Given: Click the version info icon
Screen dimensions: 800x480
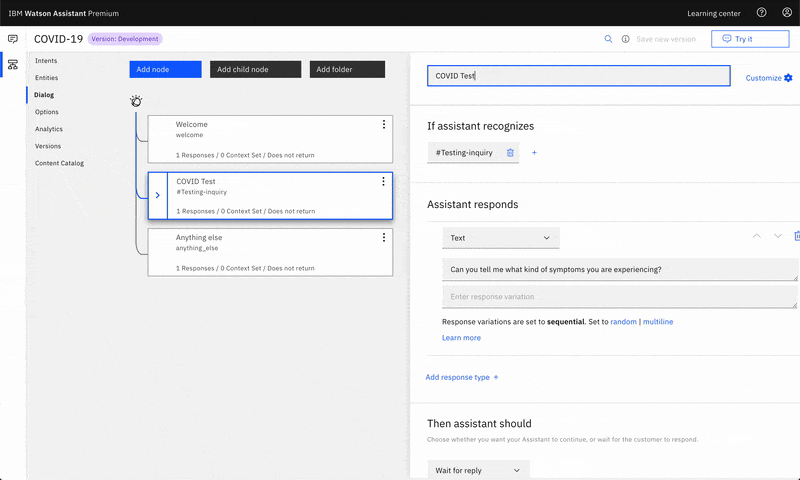Looking at the screenshot, I should [x=626, y=39].
